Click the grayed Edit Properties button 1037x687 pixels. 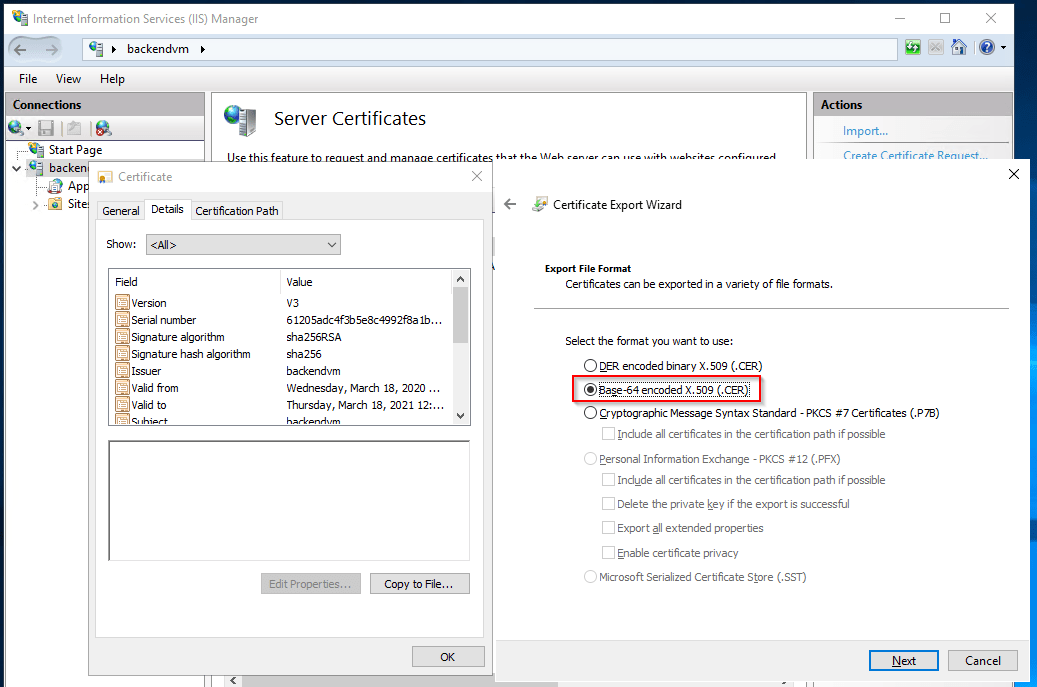coord(310,584)
